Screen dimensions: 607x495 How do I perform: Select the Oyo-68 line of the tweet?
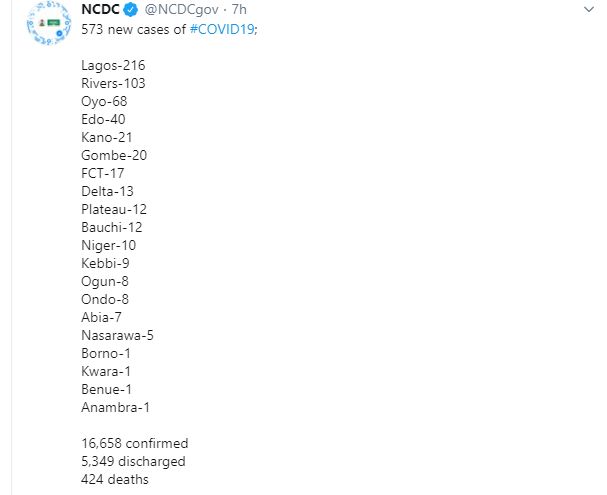click(104, 101)
